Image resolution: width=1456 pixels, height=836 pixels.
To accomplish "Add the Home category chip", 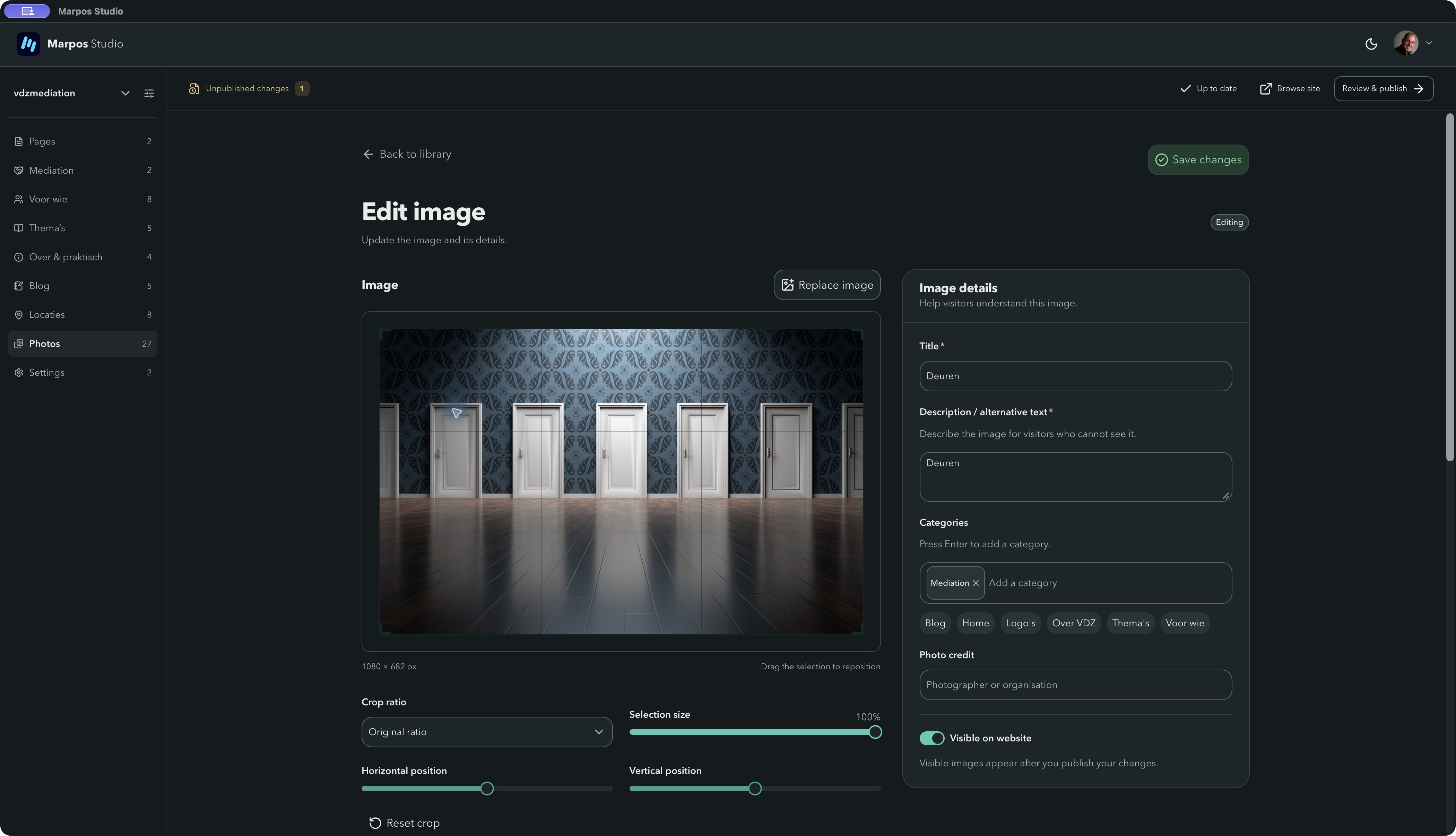I will pos(976,623).
